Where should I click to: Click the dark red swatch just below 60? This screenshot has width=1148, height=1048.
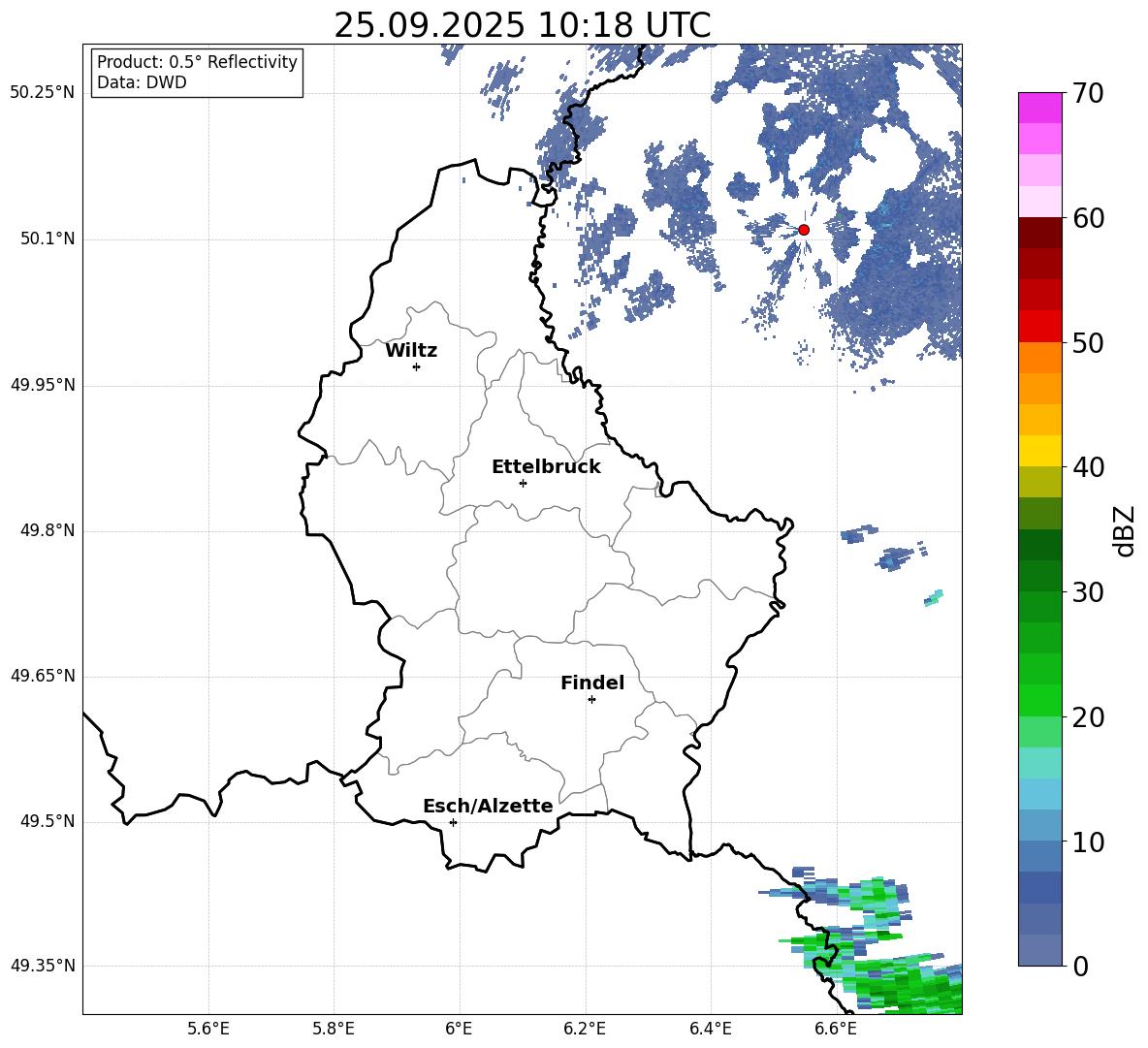(1039, 234)
